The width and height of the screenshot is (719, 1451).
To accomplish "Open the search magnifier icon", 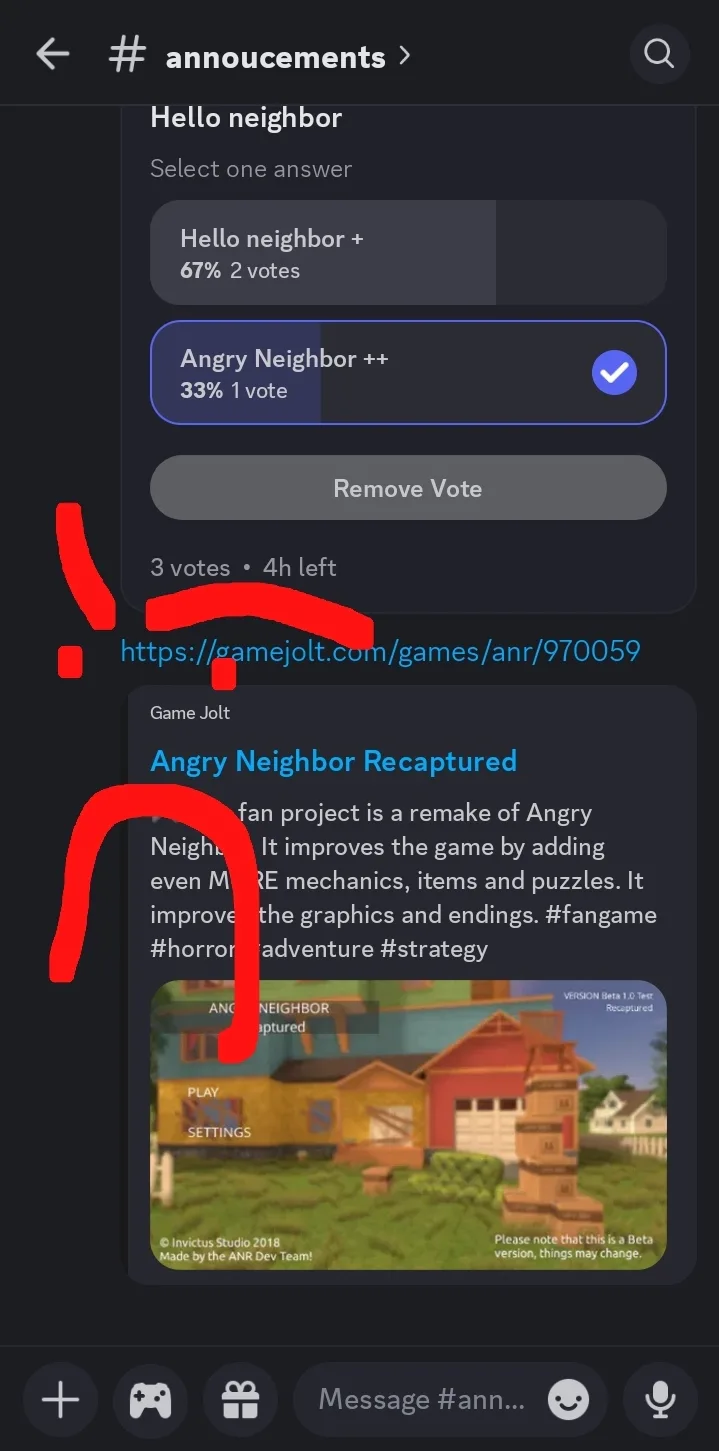I will (659, 54).
